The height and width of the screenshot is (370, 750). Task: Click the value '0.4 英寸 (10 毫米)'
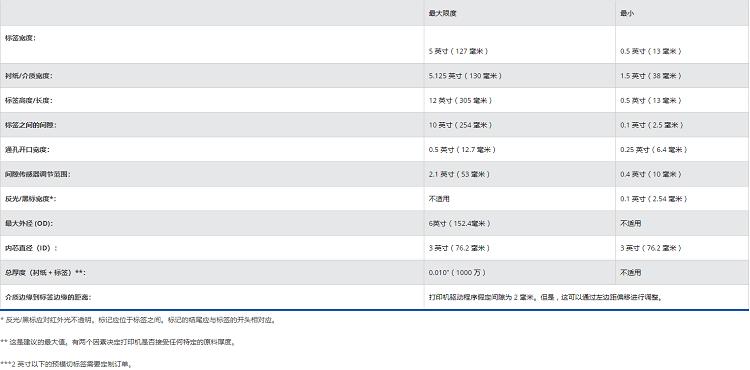pos(651,174)
